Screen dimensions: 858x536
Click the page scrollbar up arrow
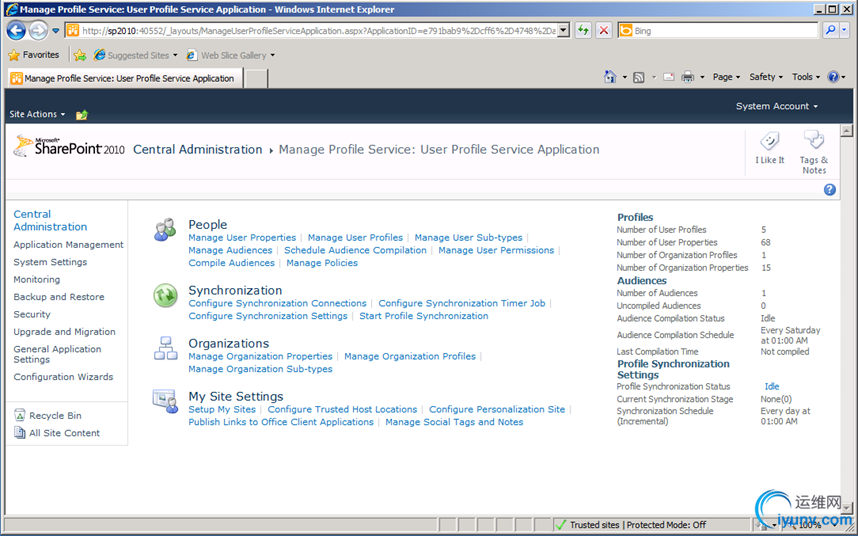pyautogui.click(x=847, y=131)
